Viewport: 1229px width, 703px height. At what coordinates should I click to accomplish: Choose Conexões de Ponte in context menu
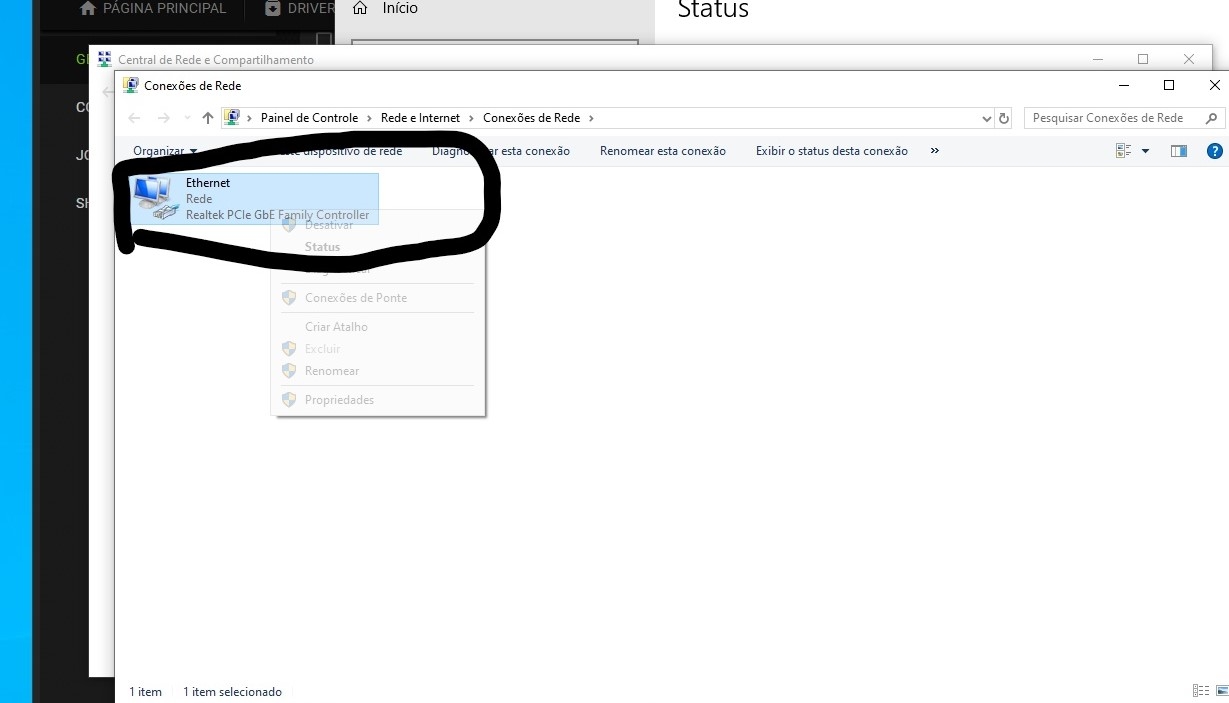356,298
